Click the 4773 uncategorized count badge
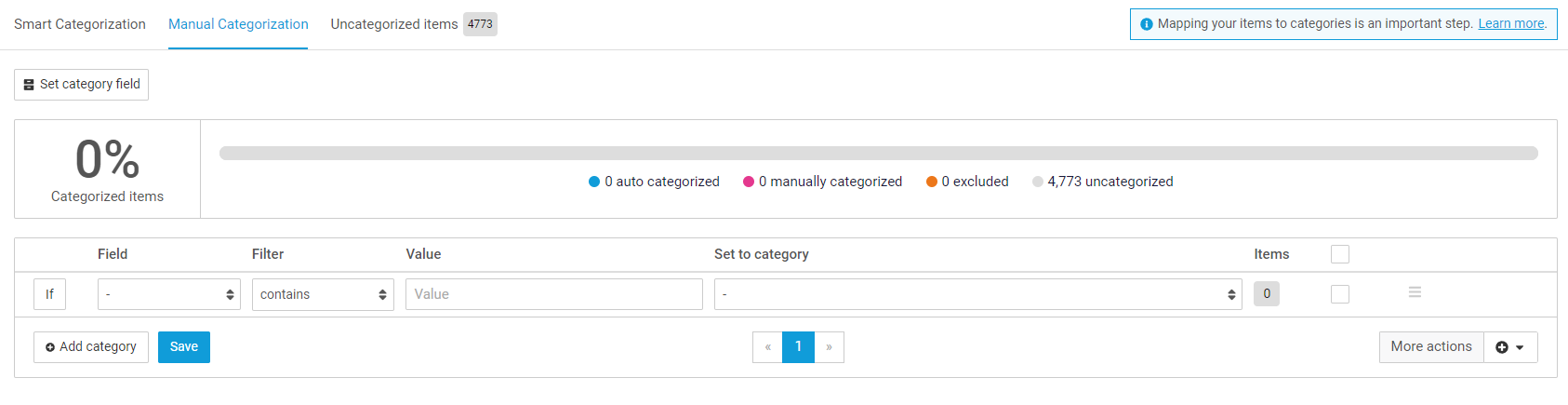 point(480,24)
